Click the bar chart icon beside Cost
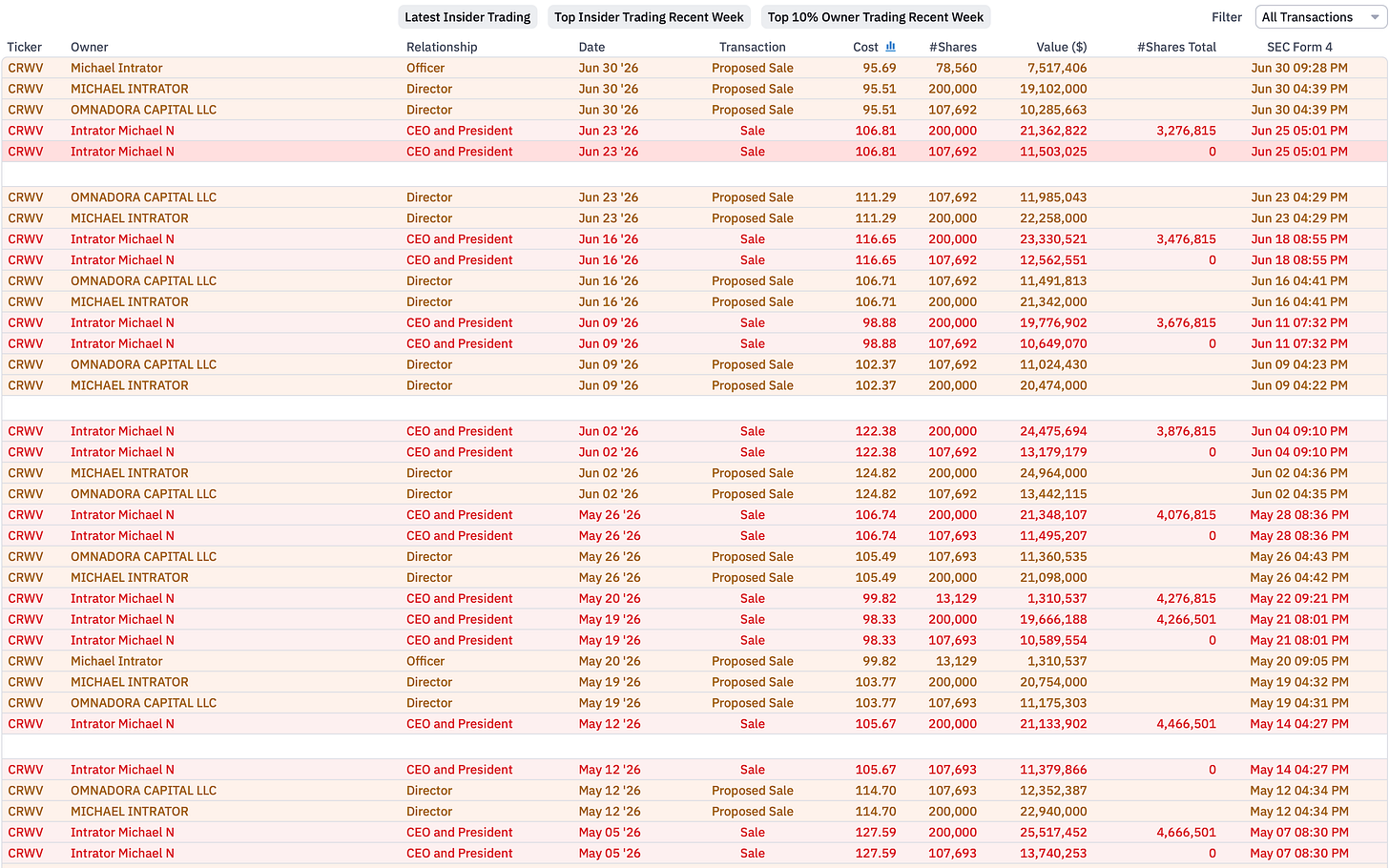Image resolution: width=1389 pixels, height=868 pixels. click(x=890, y=46)
